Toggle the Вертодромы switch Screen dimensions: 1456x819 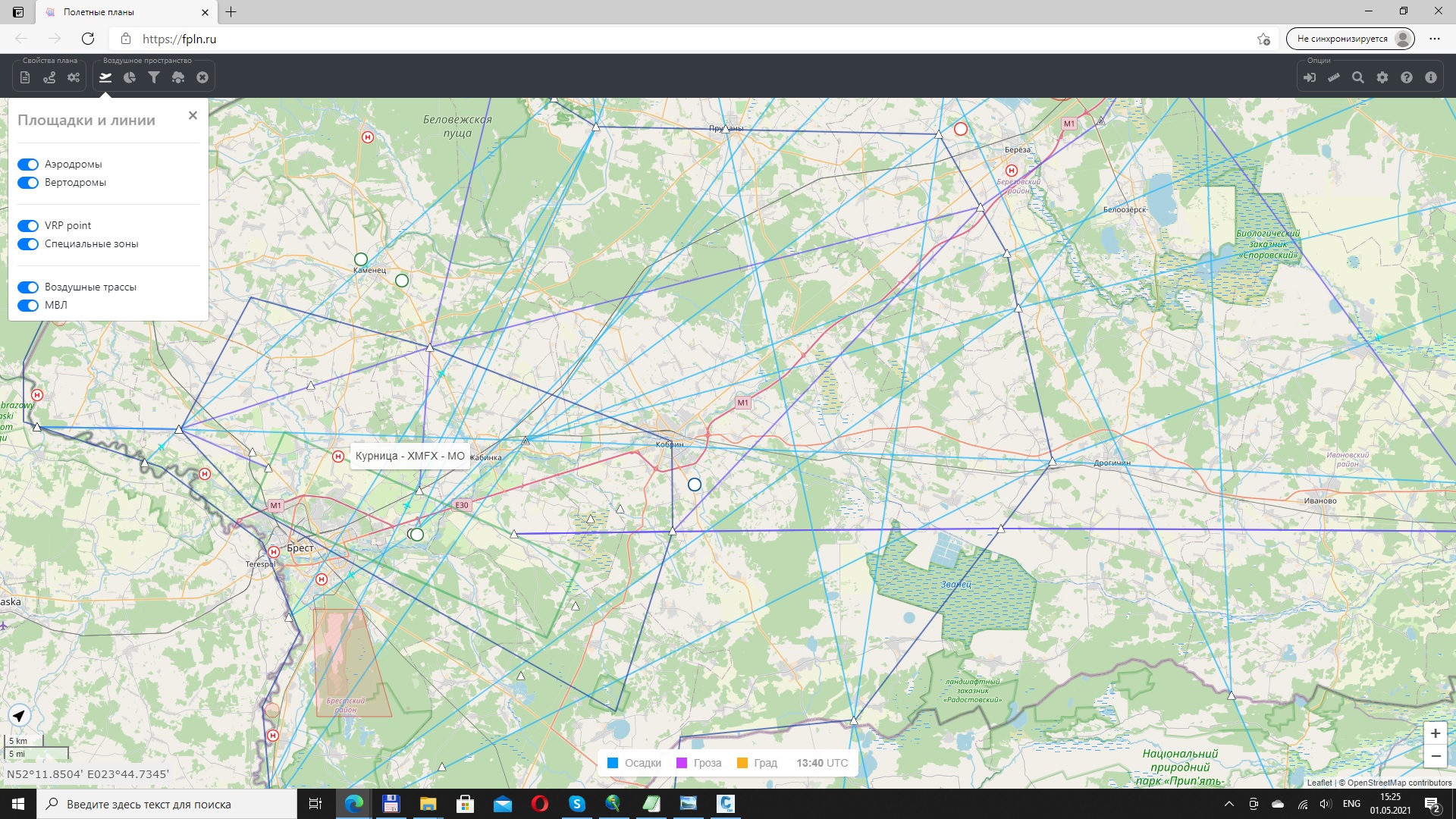point(28,183)
